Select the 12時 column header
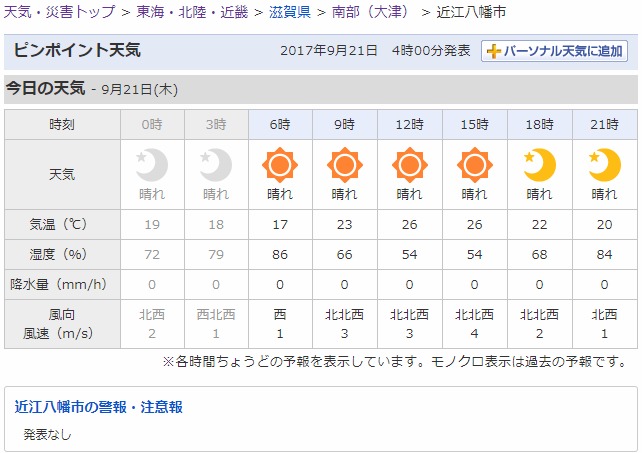Screen dimensions: 642x453 [410, 124]
